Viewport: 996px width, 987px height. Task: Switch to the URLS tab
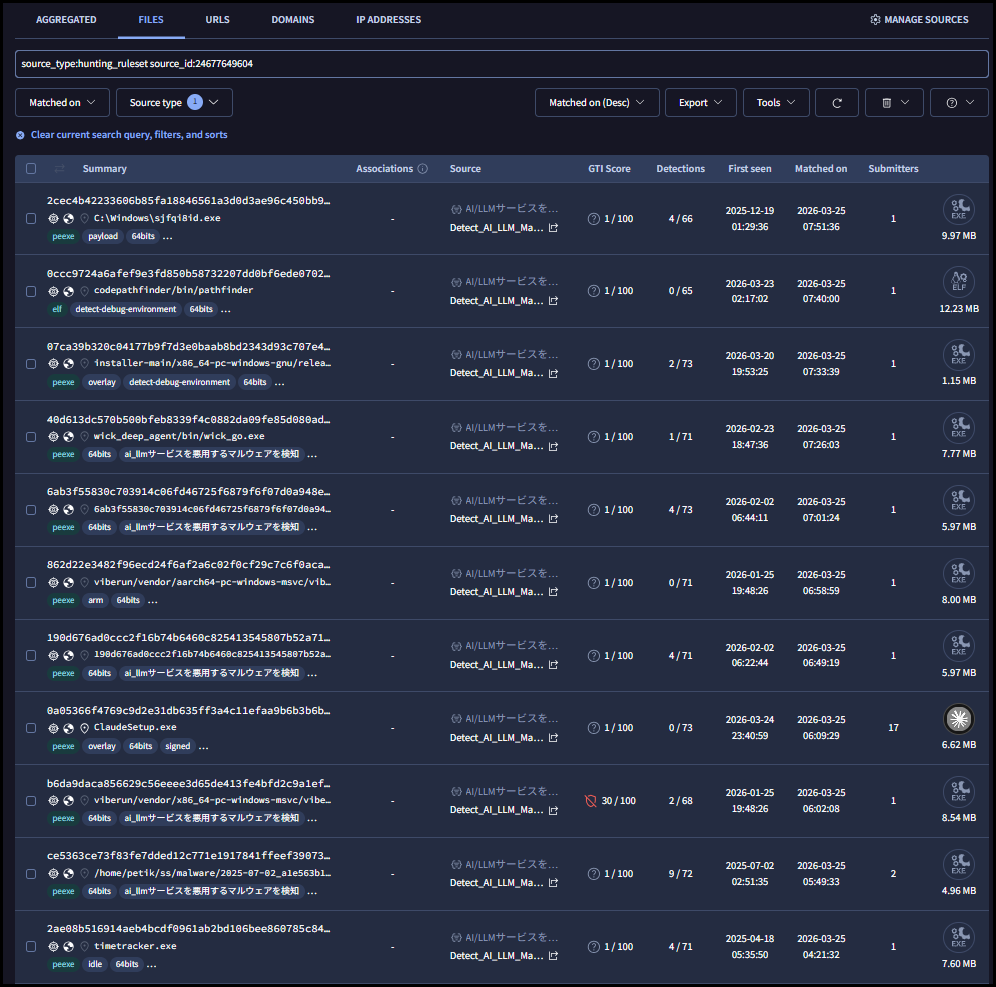pyautogui.click(x=217, y=20)
